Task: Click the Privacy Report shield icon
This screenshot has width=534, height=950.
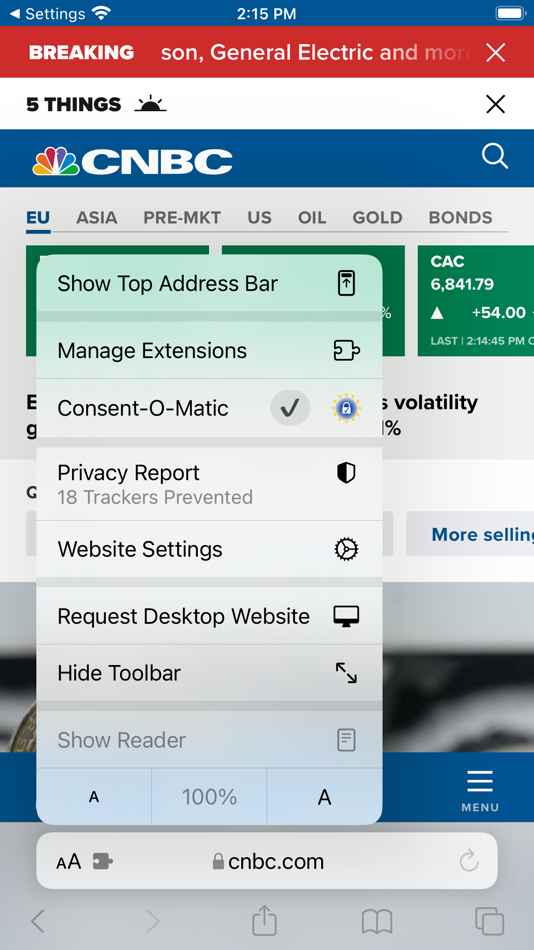Action: pos(346,473)
